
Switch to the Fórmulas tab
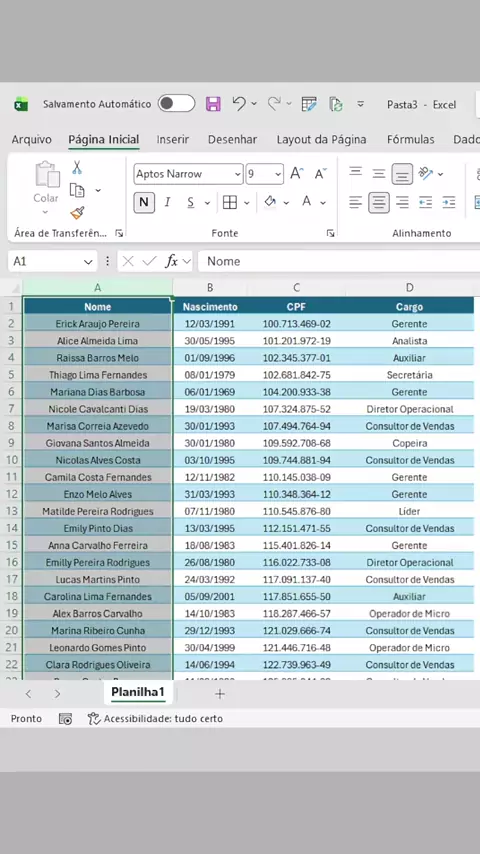click(411, 139)
